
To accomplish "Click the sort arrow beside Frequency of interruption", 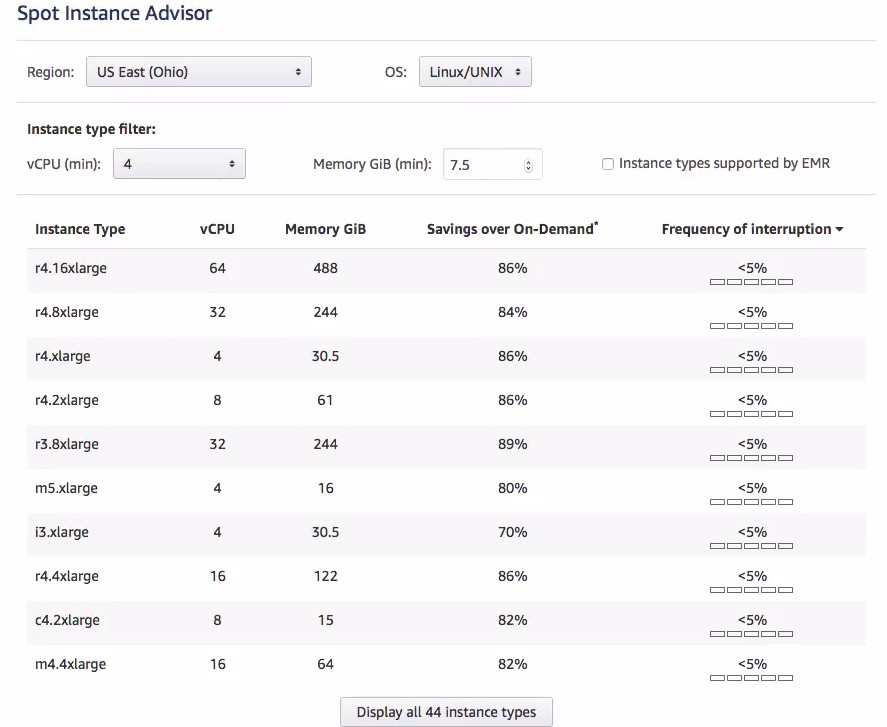I will [839, 230].
